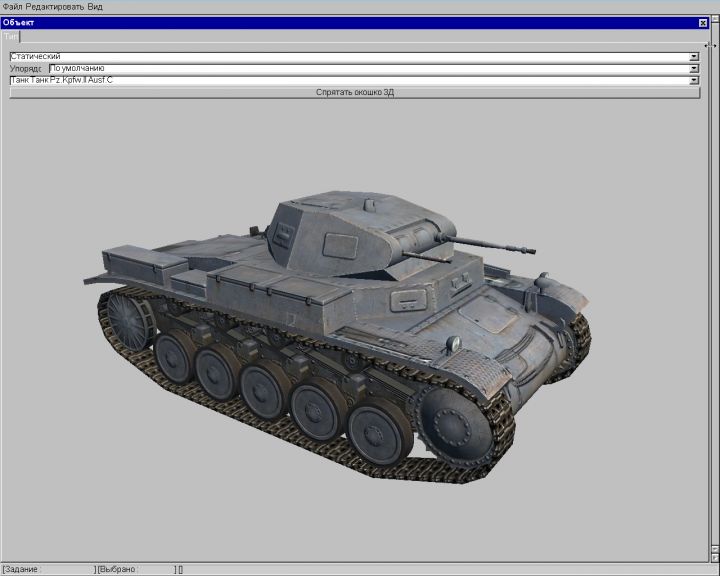Expand the Pz.Kpfw.II Ausf.C object dropdown
This screenshot has width=720, height=576.
tap(694, 80)
